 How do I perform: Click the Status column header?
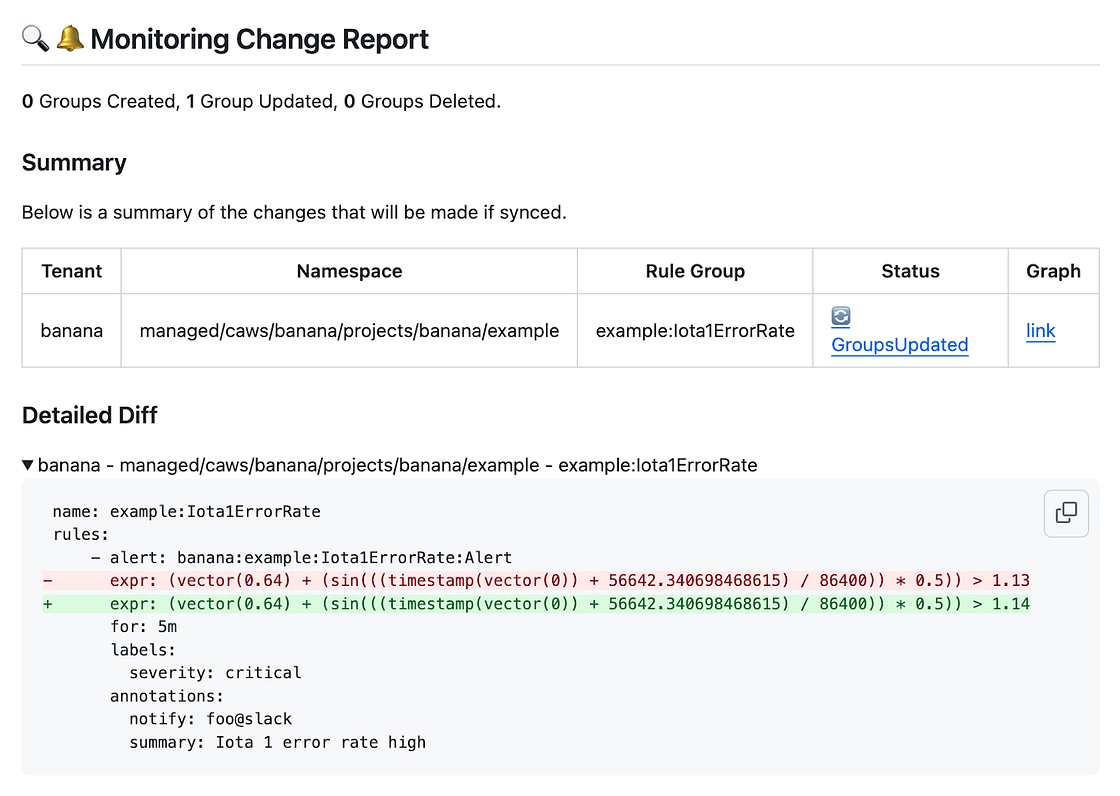click(x=910, y=271)
